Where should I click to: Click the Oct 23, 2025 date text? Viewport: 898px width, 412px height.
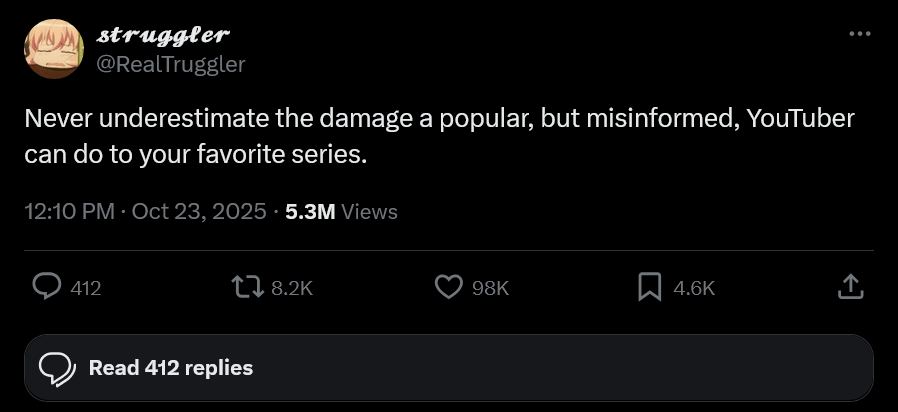(x=198, y=212)
